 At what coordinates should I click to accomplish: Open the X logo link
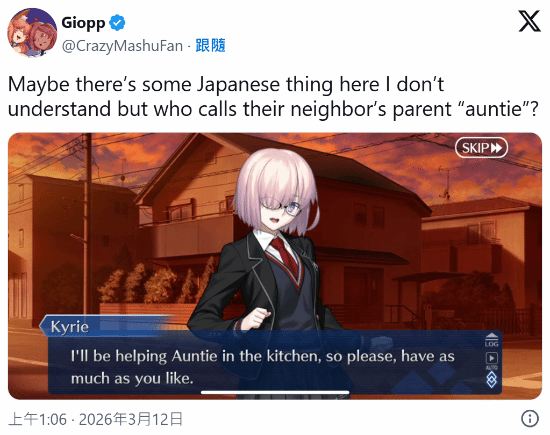pyautogui.click(x=529, y=21)
